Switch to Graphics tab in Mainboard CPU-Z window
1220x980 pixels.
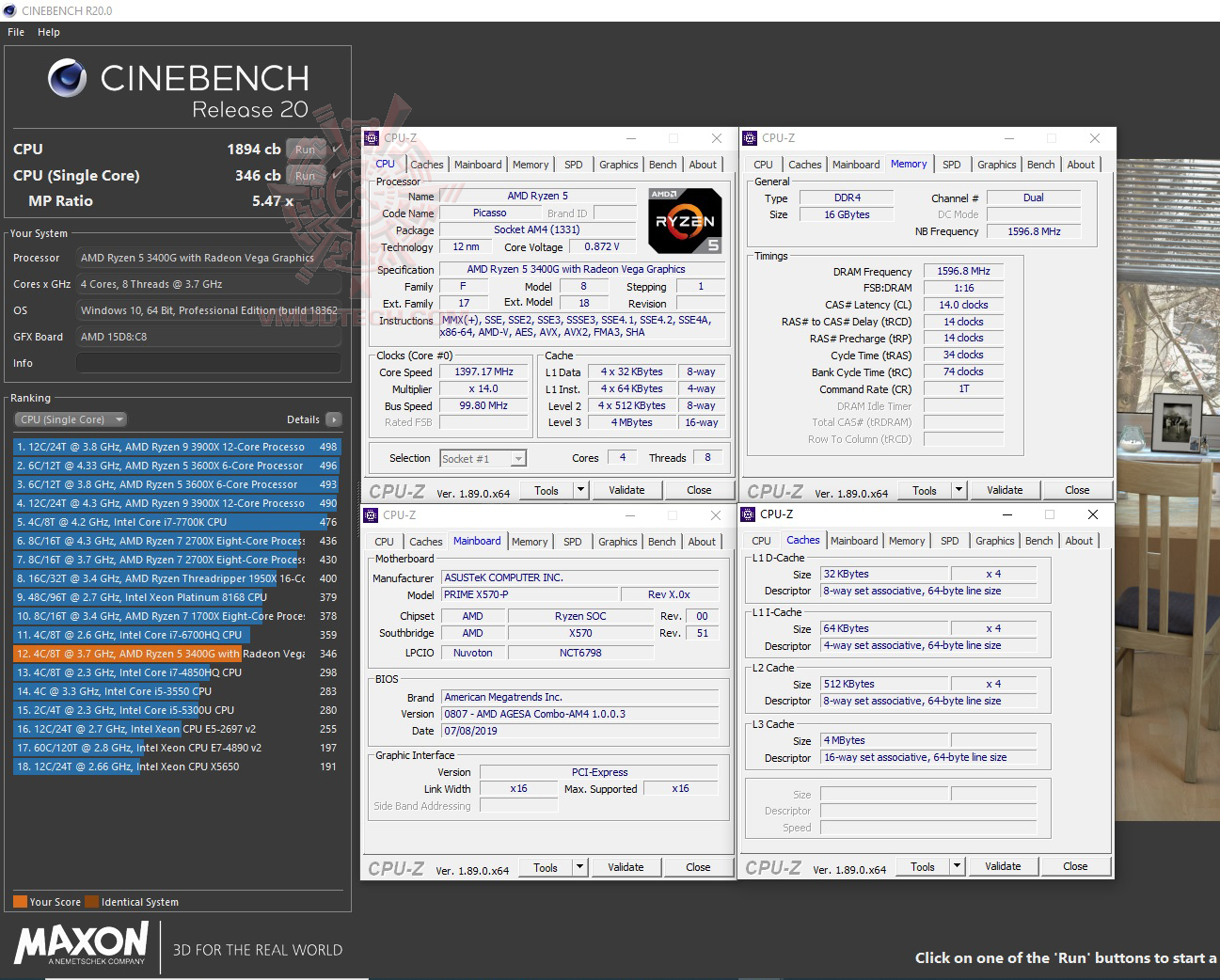618,542
